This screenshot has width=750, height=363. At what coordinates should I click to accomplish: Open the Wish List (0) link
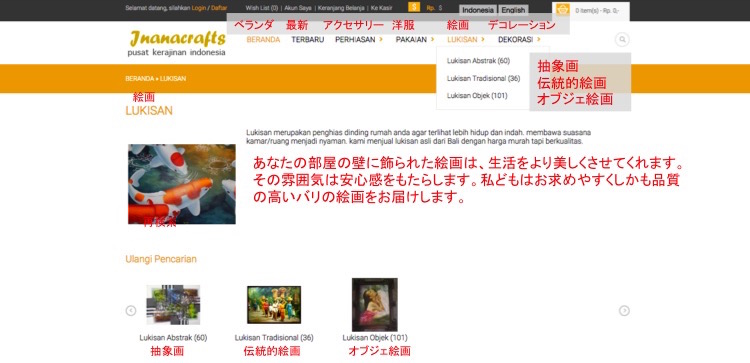coord(262,8)
